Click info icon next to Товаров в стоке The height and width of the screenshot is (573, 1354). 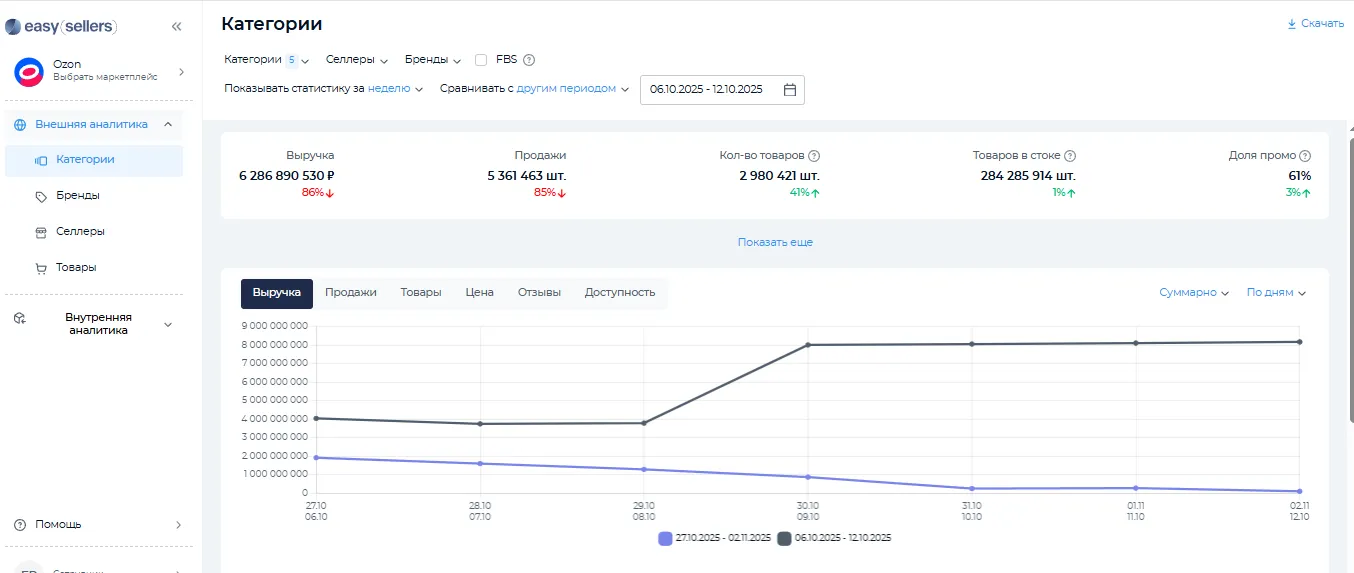(1070, 156)
